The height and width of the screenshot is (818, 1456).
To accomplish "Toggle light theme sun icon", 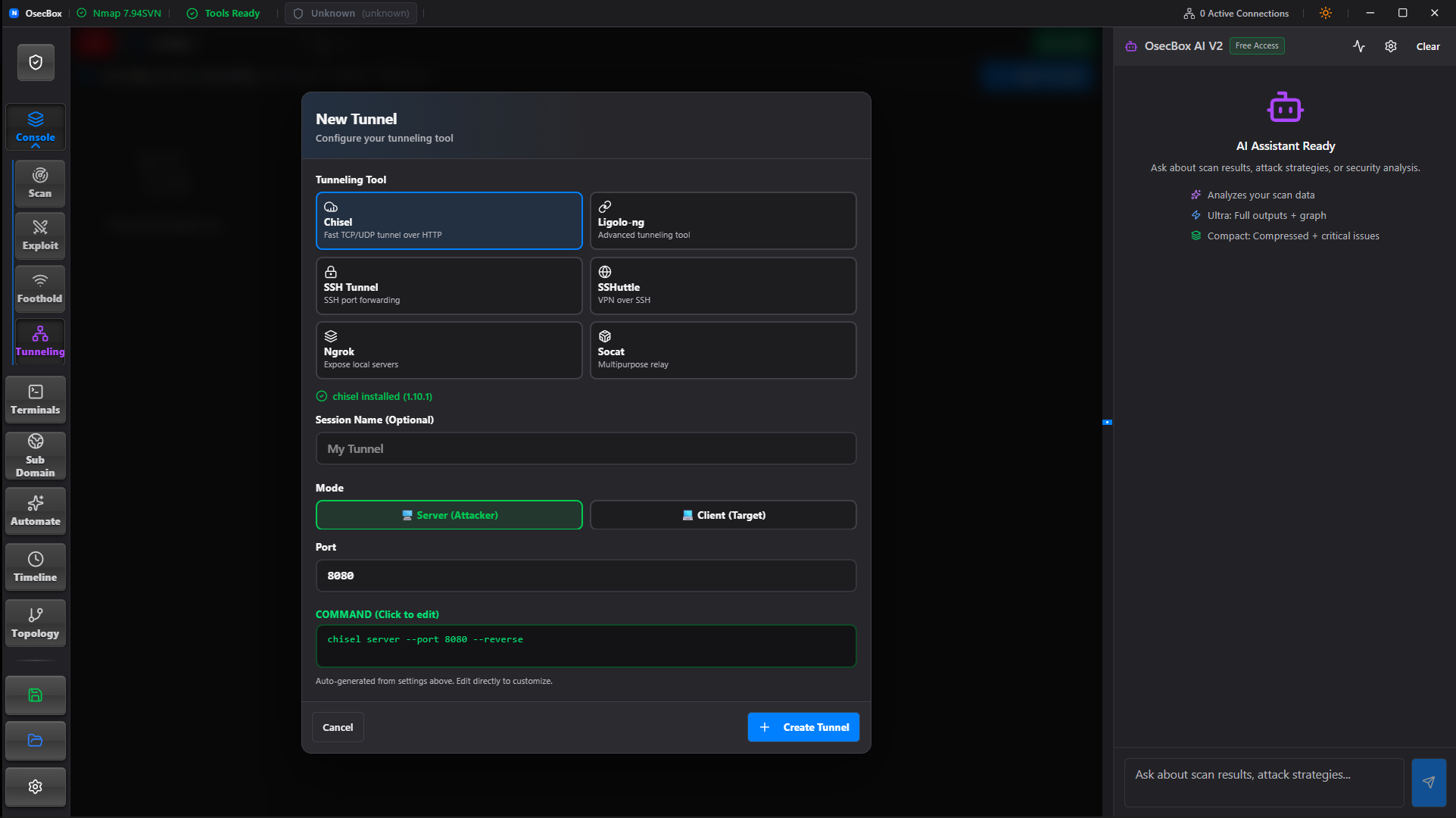I will click(1326, 13).
